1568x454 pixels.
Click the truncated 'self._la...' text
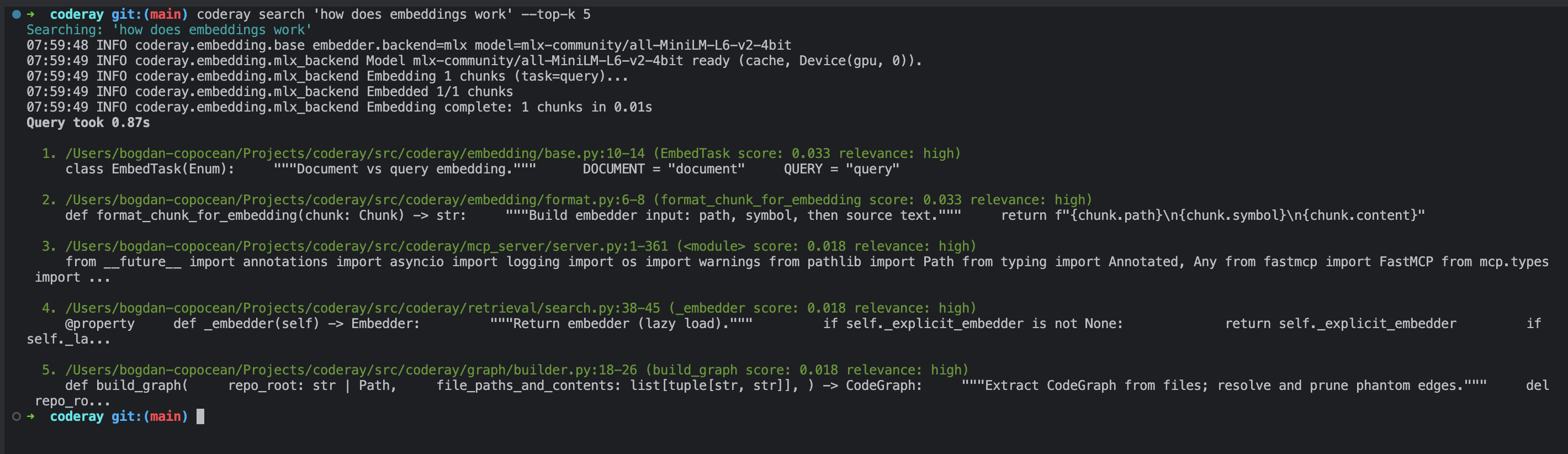coord(69,340)
